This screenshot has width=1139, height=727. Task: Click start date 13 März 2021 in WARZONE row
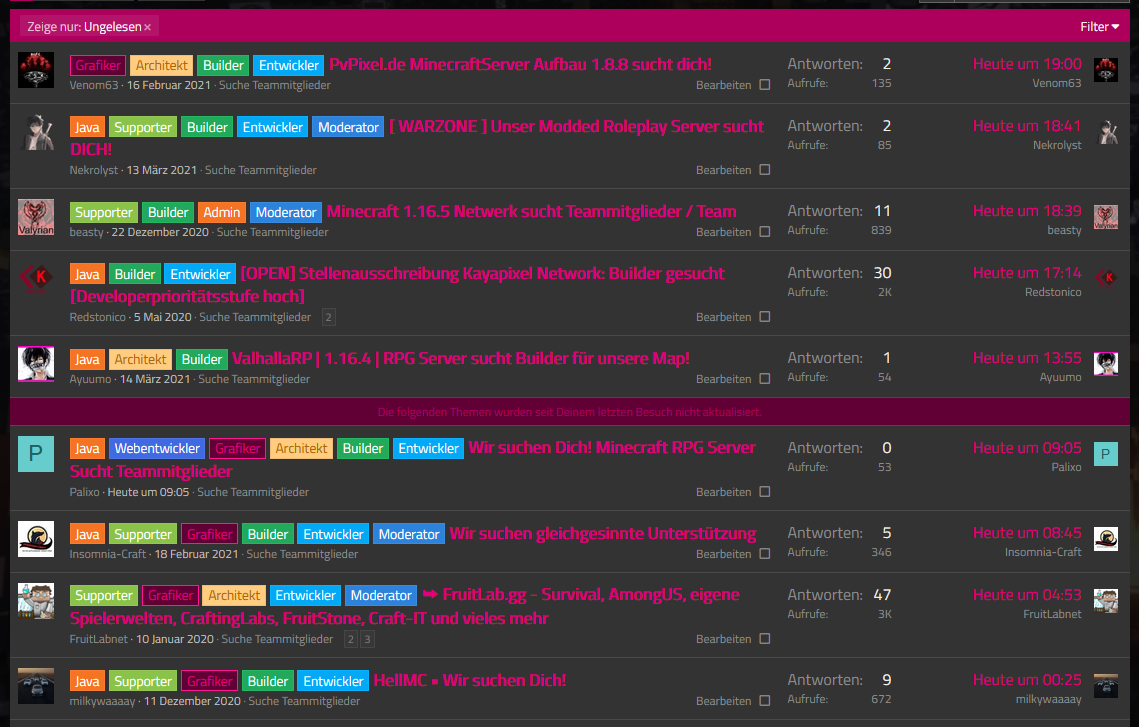click(161, 170)
